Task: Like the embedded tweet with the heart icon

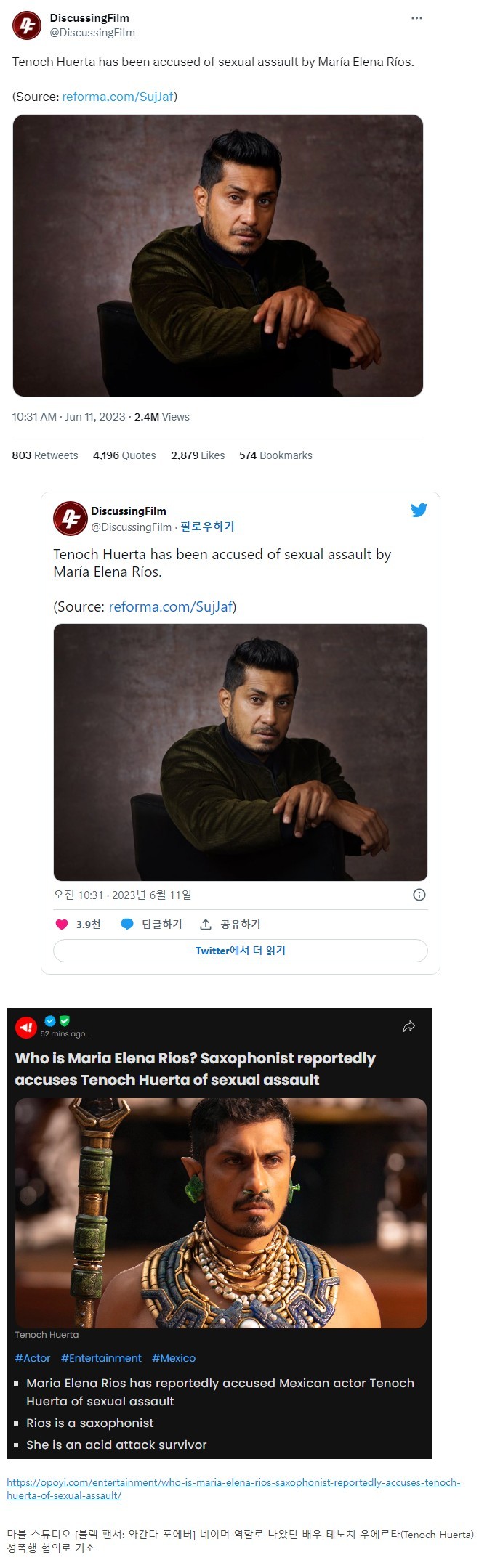Action: [x=62, y=925]
